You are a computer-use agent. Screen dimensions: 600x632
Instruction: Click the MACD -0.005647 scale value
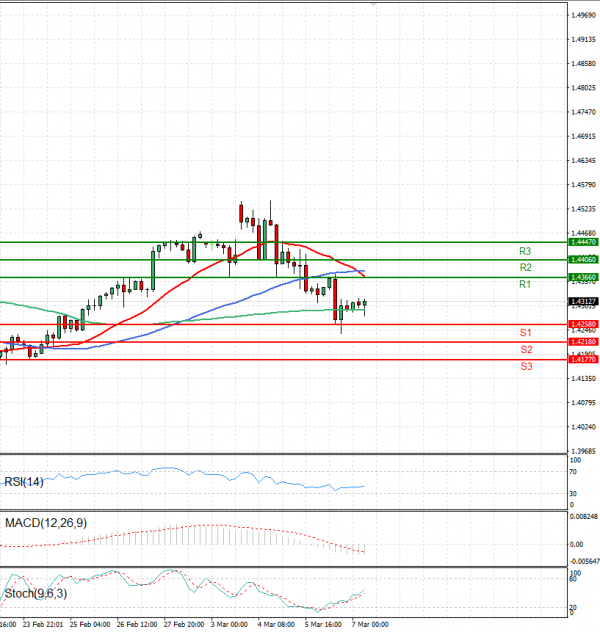(584, 561)
